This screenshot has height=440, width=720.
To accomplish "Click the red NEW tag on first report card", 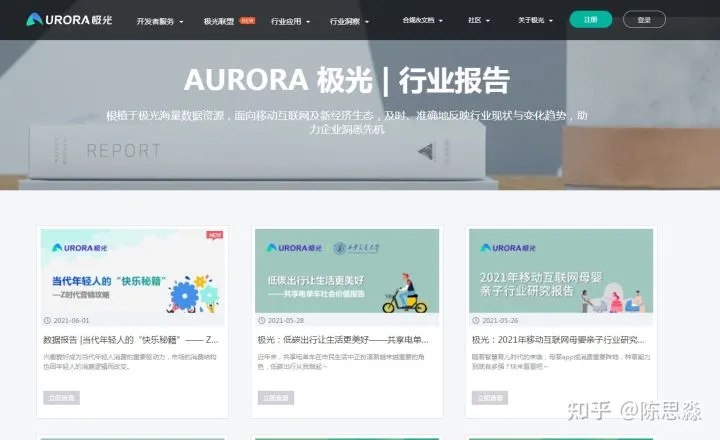I will (214, 235).
